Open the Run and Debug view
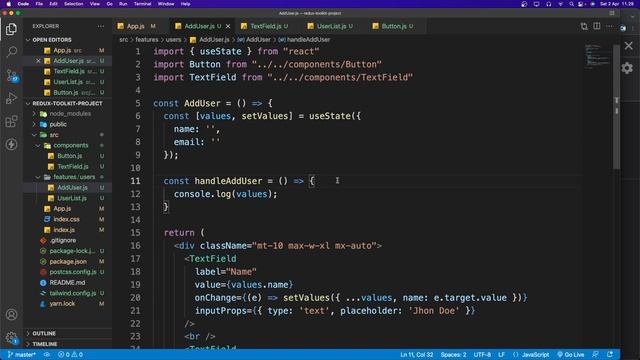Screen dimensions: 640x360 point(11,98)
